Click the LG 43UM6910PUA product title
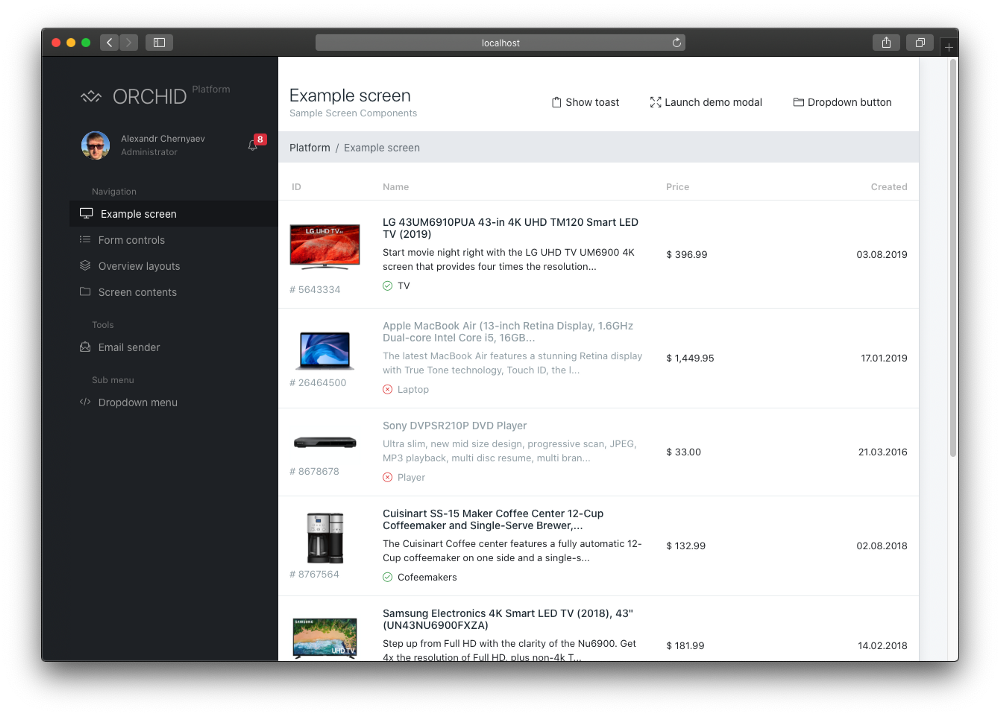 pyautogui.click(x=510, y=228)
